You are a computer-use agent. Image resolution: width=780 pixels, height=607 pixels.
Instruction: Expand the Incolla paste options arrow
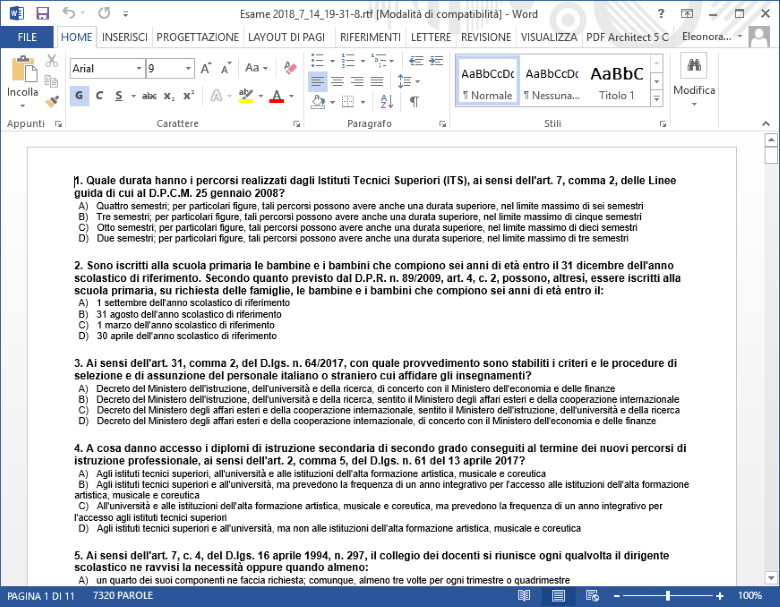coord(23,105)
